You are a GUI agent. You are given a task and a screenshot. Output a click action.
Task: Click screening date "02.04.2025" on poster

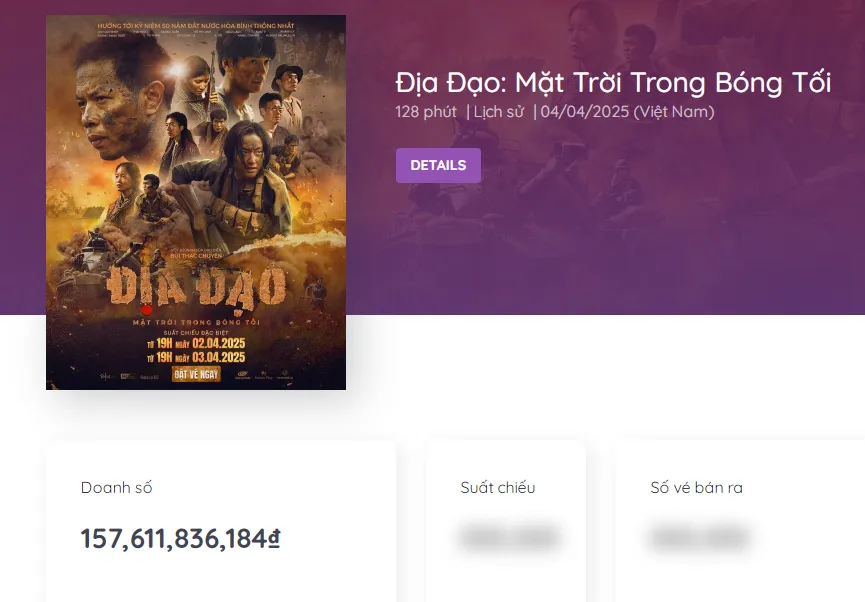click(218, 344)
